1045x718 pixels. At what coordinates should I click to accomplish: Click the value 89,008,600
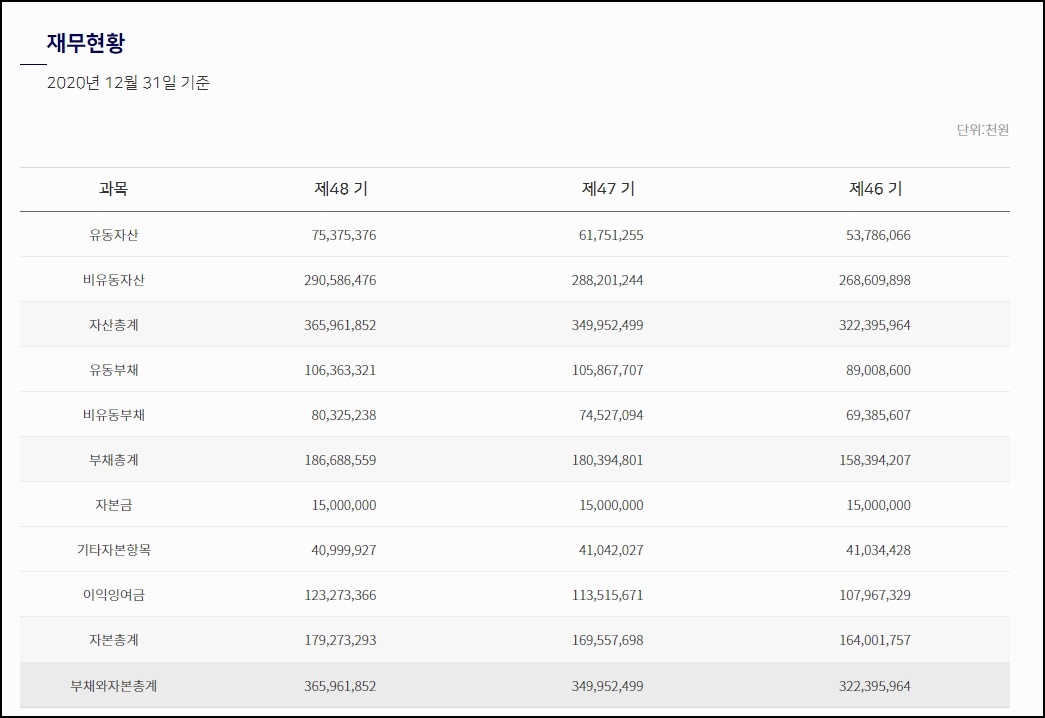coord(878,370)
